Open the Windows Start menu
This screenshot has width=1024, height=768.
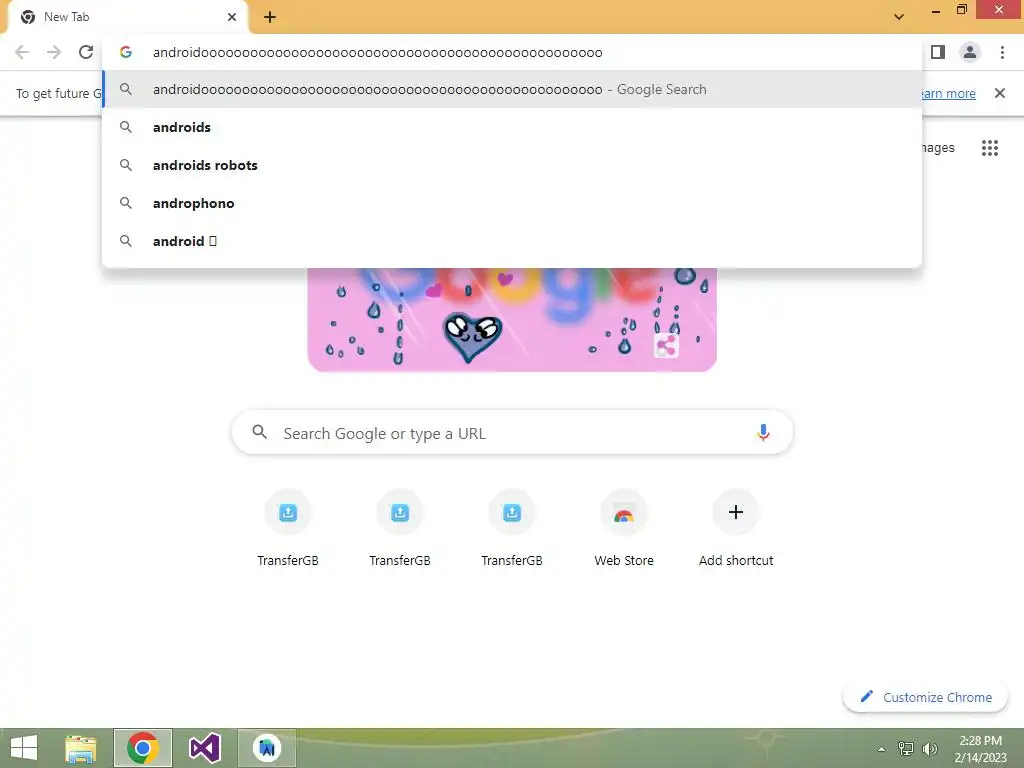(24, 748)
